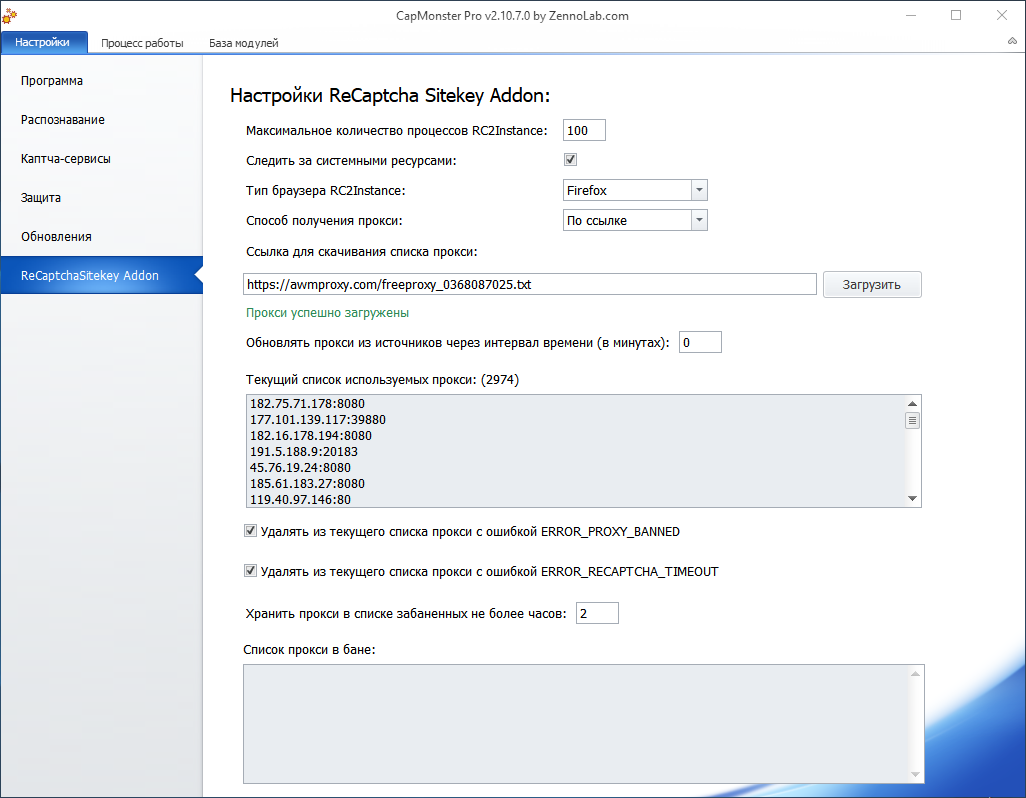Screen dimensions: 1026x798
Task: Open the browser type Firefox dropdown
Action: click(x=635, y=190)
